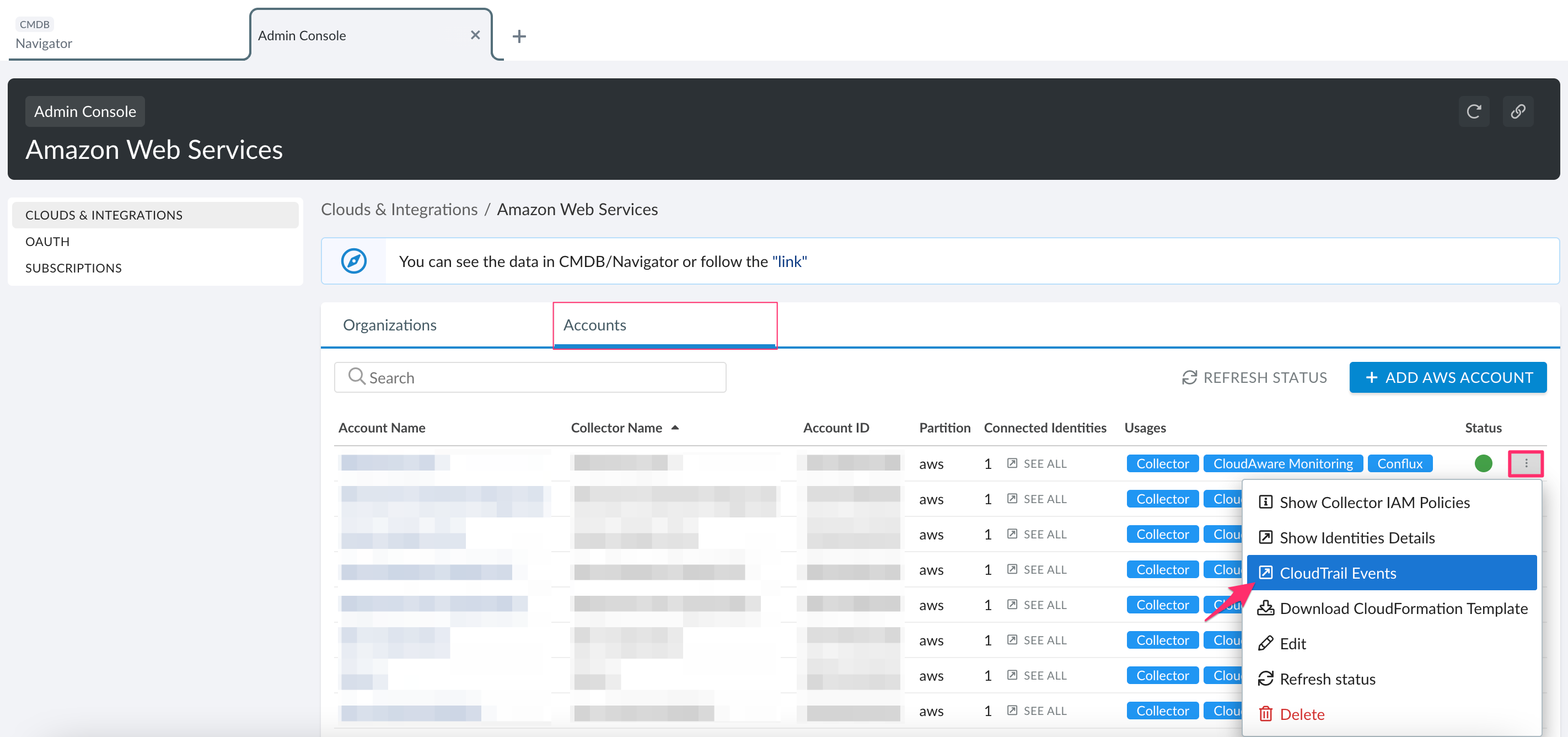Click the link icon beside the refresh icon
This screenshot has width=1568, height=737.
[1518, 111]
